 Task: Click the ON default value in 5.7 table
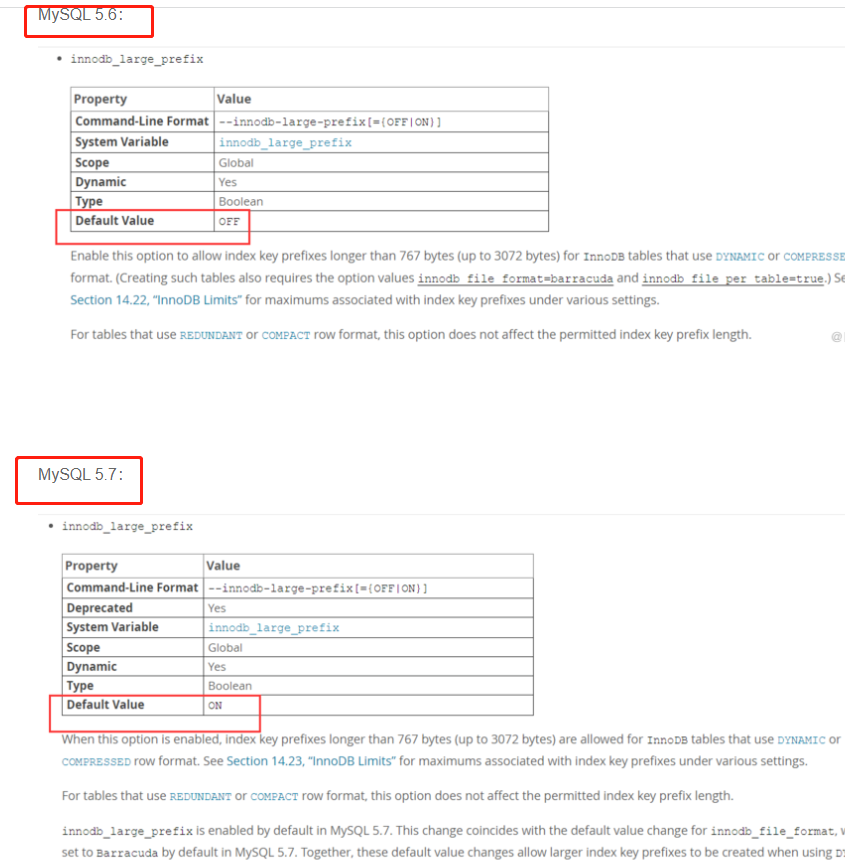pos(215,706)
